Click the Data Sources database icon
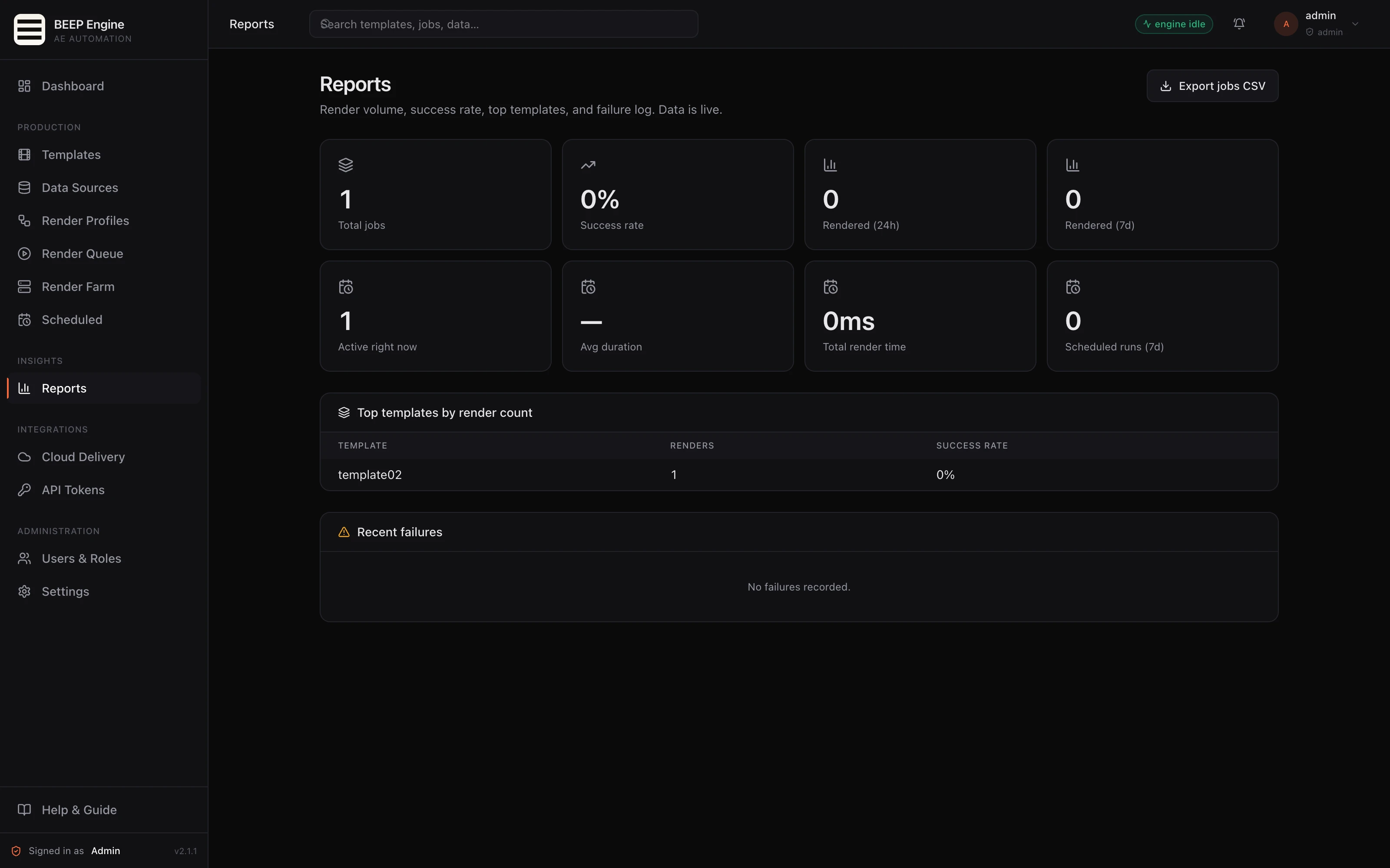Screen dimensions: 1390x868 (x=24, y=188)
